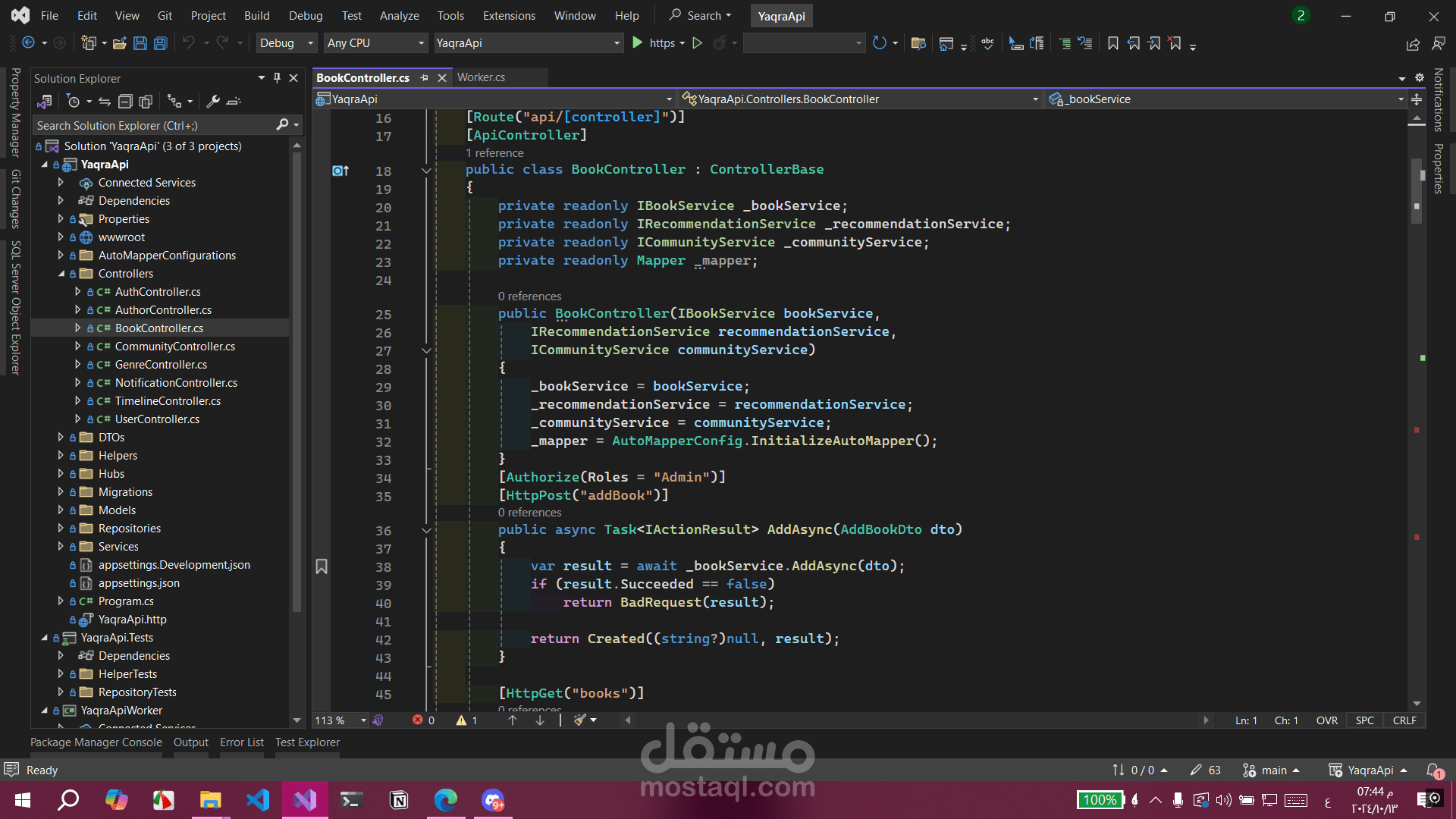Open the Build menu

click(x=256, y=15)
